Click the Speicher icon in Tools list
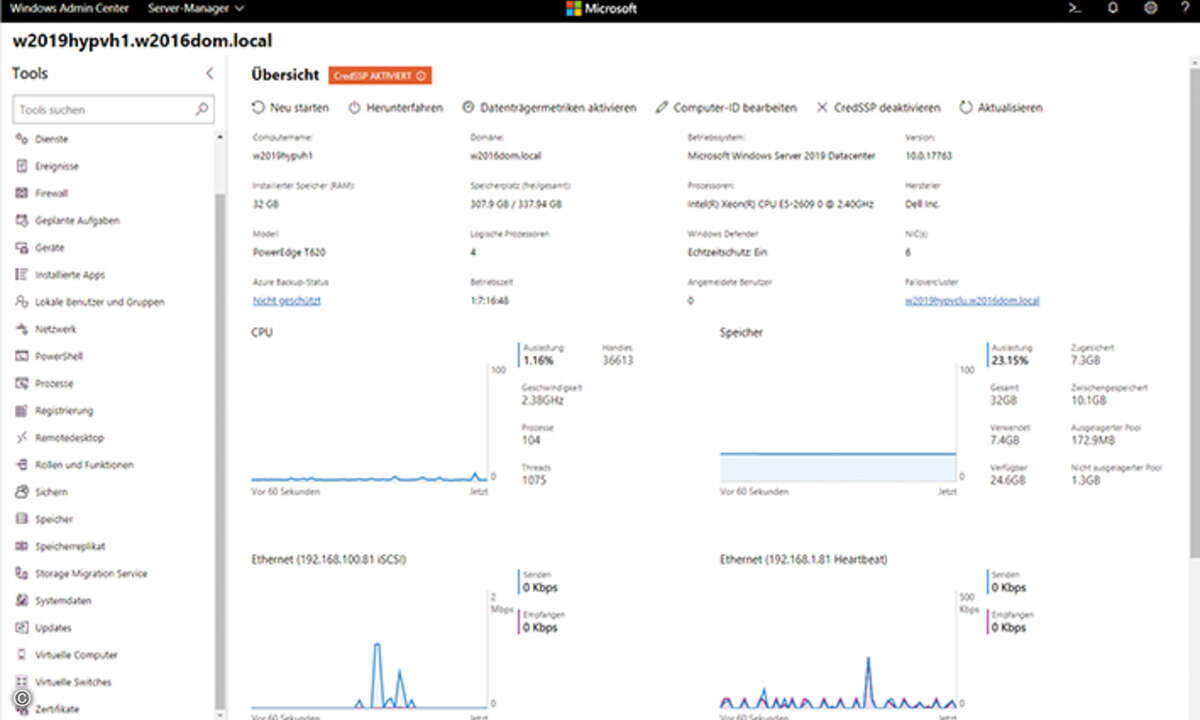1200x720 pixels. pyautogui.click(x=22, y=519)
